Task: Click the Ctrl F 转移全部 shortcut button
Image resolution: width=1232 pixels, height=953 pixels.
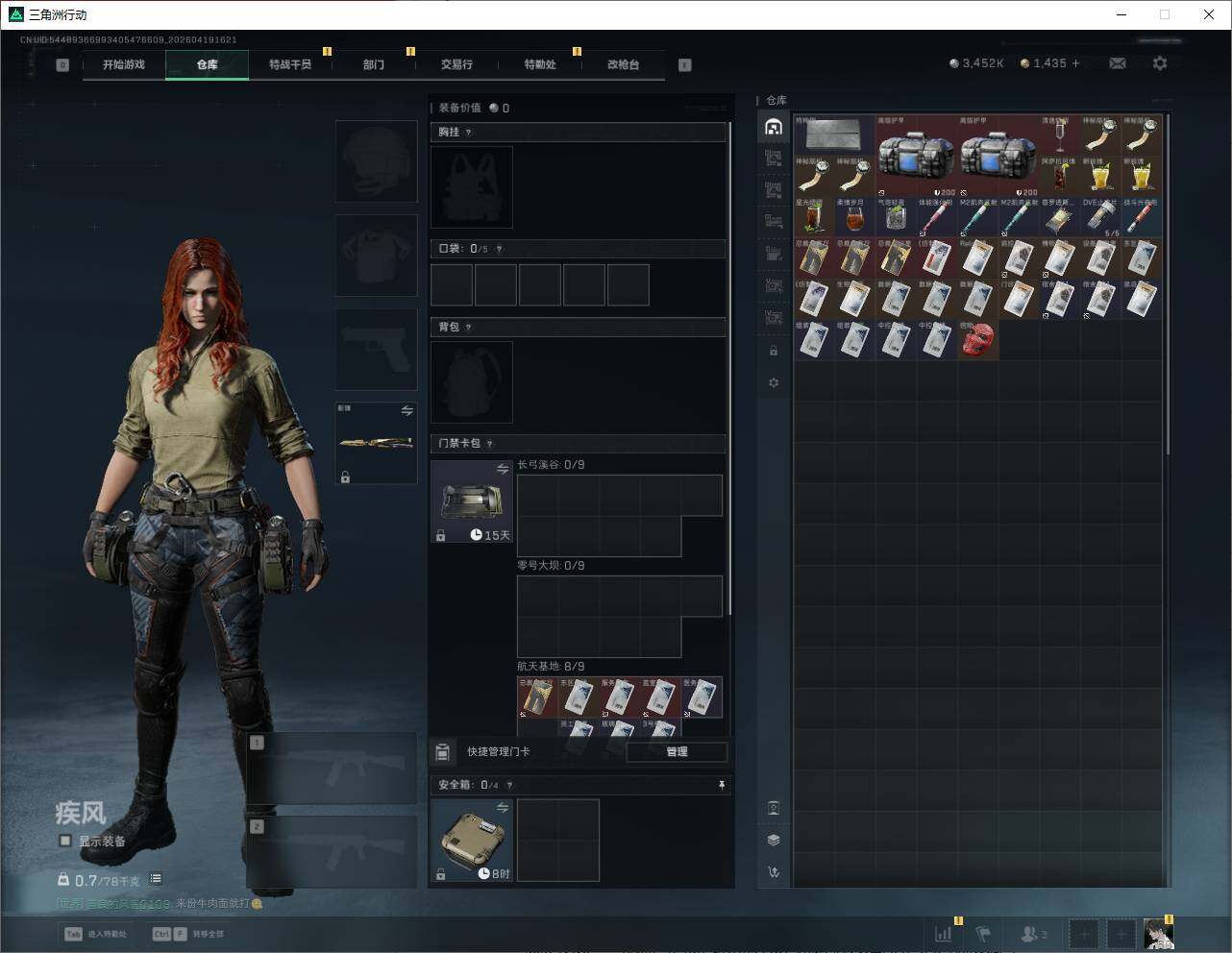Action: click(x=188, y=934)
